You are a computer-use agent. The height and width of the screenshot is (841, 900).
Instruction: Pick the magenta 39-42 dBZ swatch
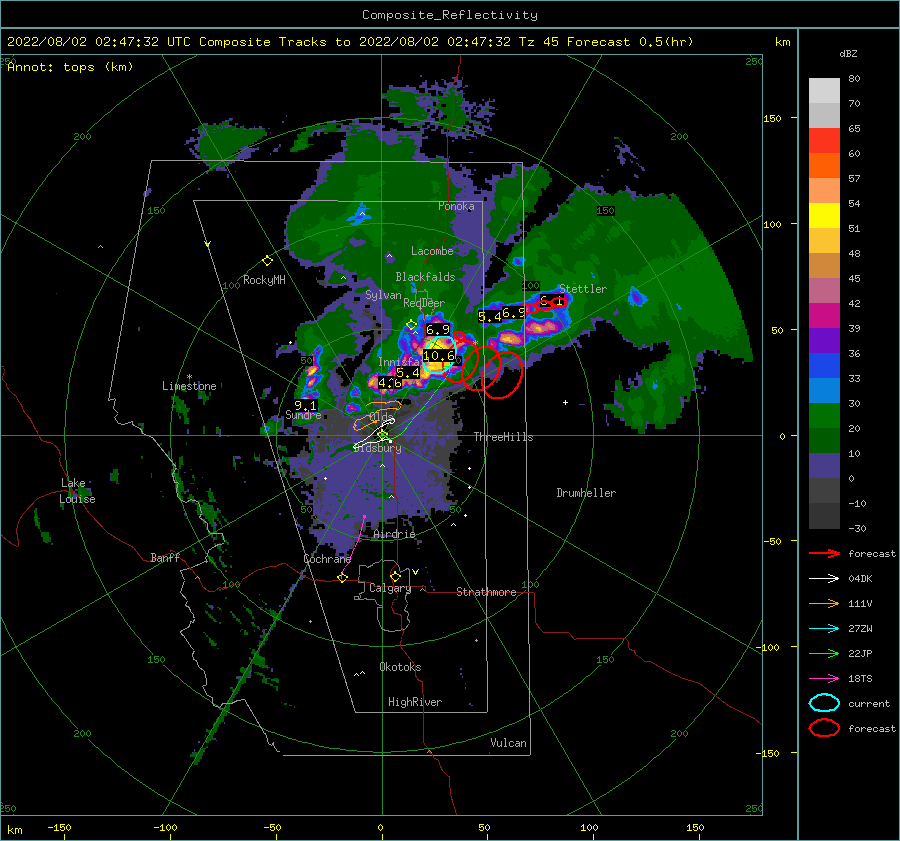(x=824, y=316)
